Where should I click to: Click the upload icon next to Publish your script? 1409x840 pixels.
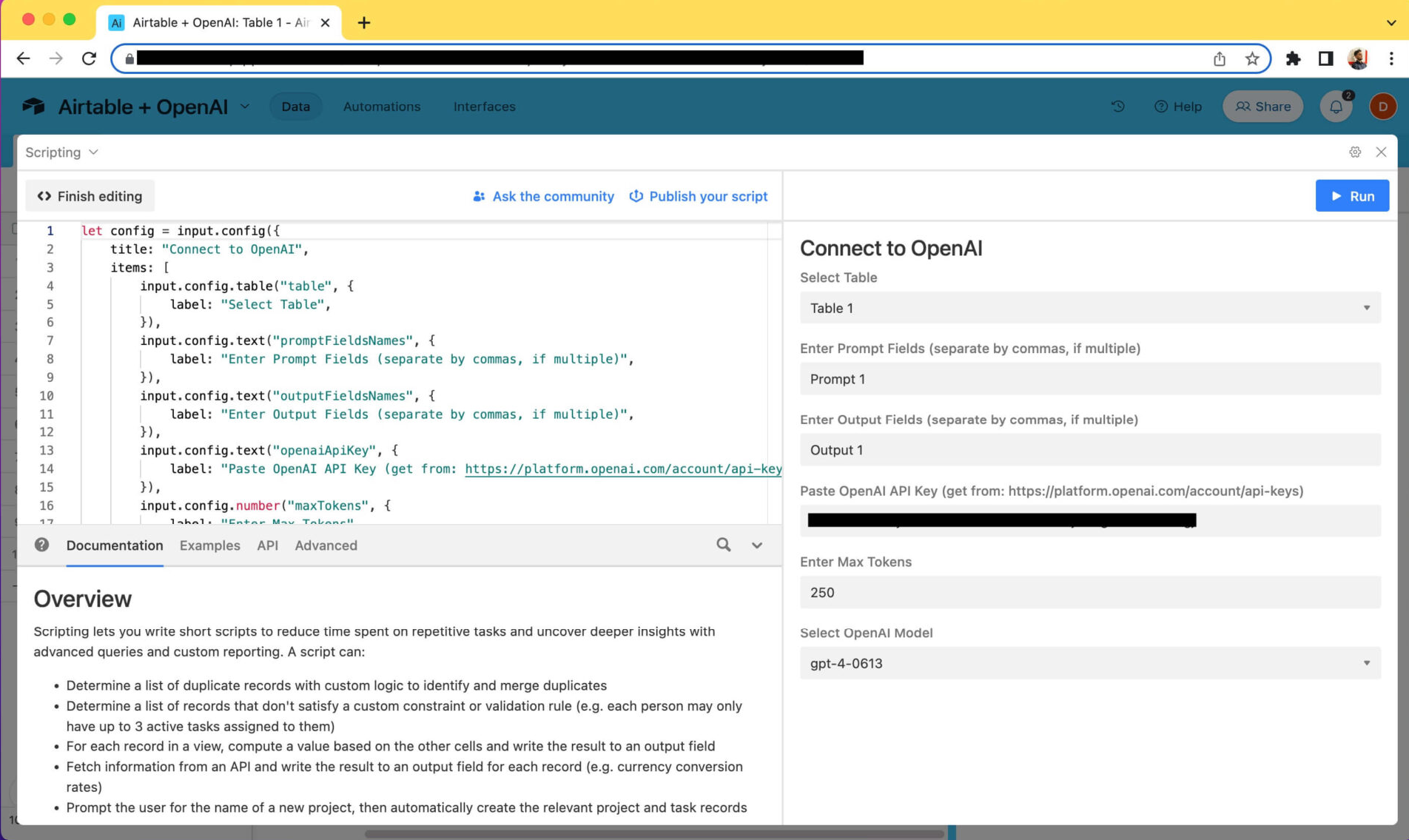[x=636, y=196]
